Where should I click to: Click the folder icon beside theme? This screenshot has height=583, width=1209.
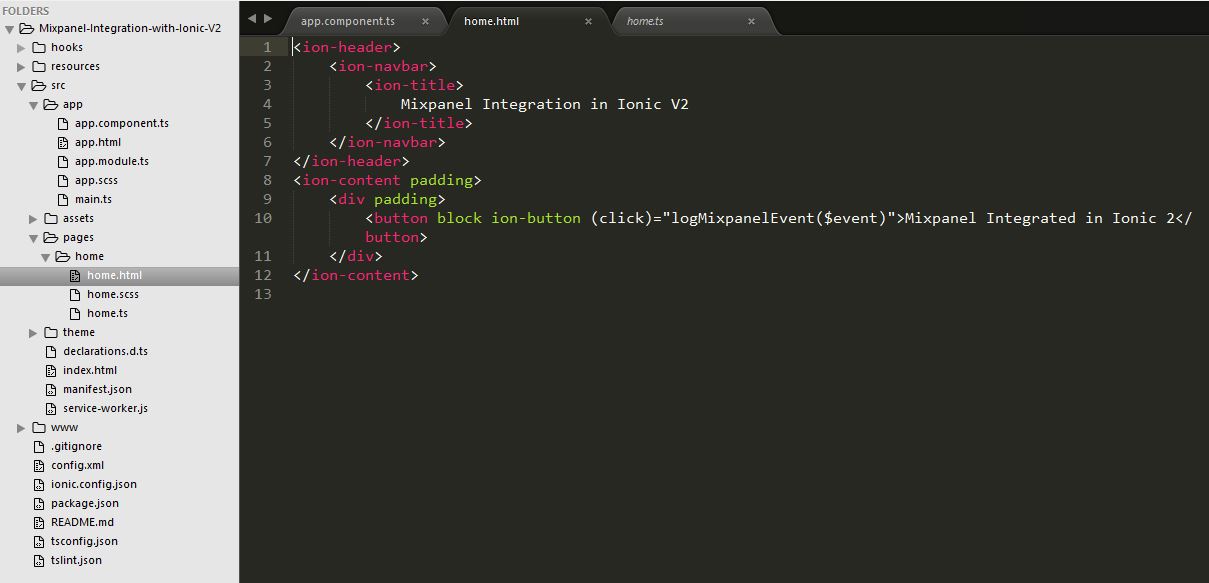51,332
